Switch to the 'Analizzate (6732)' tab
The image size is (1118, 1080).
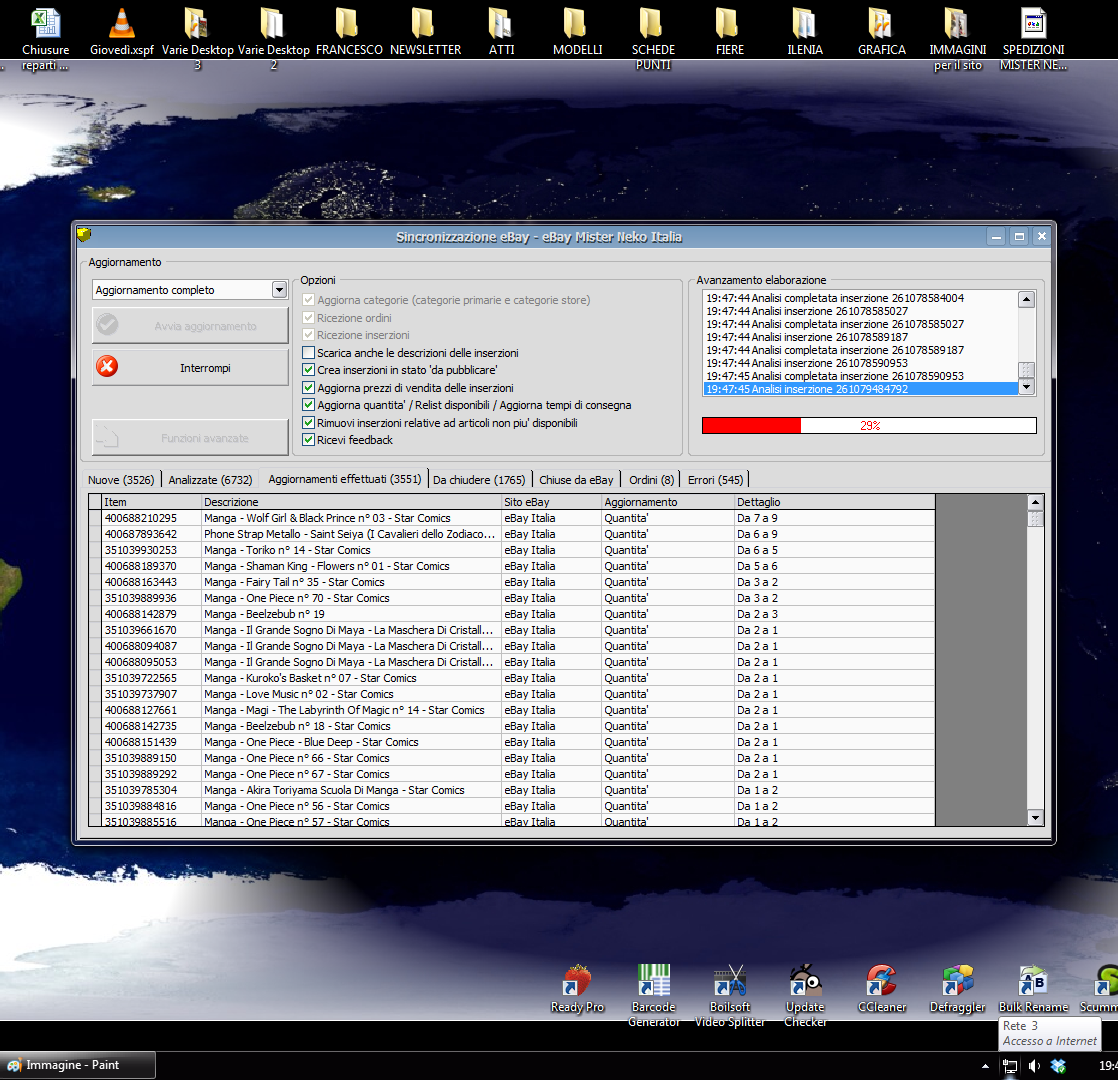pyautogui.click(x=210, y=480)
